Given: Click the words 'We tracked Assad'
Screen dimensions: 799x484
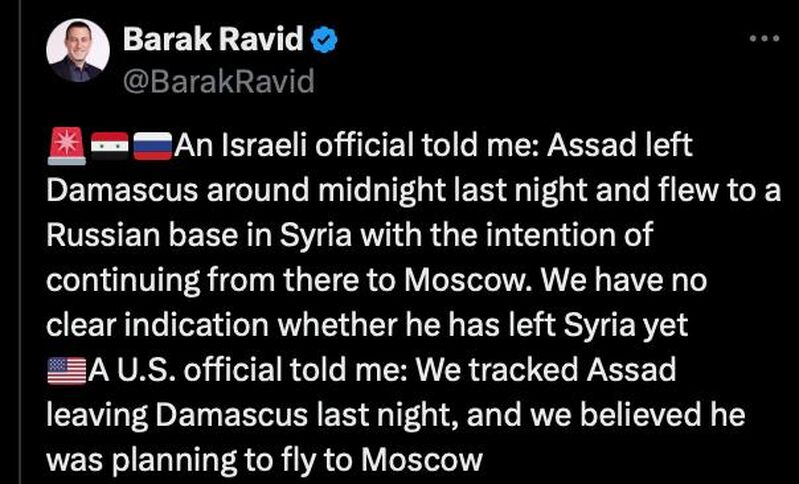Looking at the screenshot, I should click(546, 371).
